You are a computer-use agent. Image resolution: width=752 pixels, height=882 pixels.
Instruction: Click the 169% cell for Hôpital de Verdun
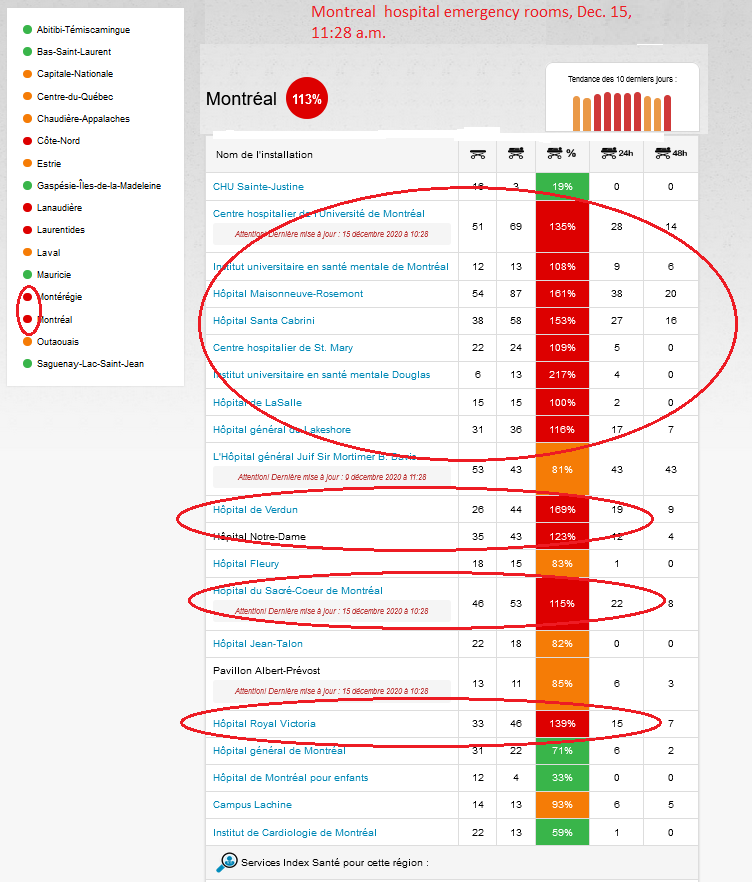pos(562,509)
